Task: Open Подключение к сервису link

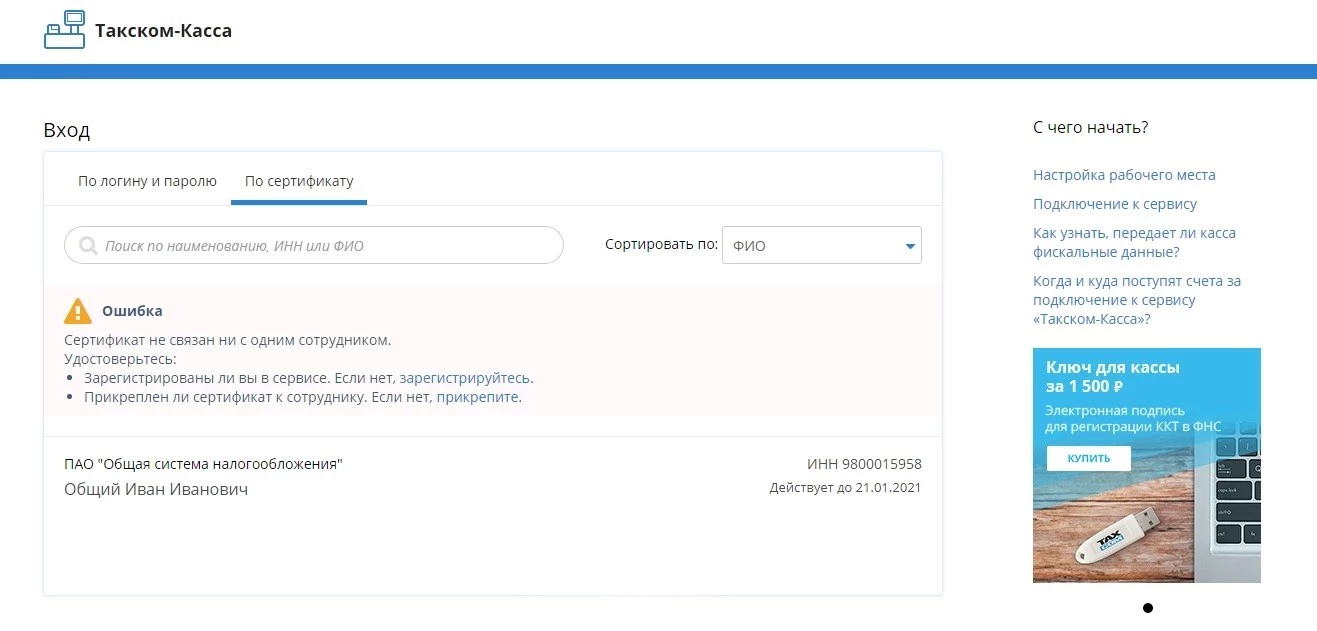Action: (x=1114, y=204)
